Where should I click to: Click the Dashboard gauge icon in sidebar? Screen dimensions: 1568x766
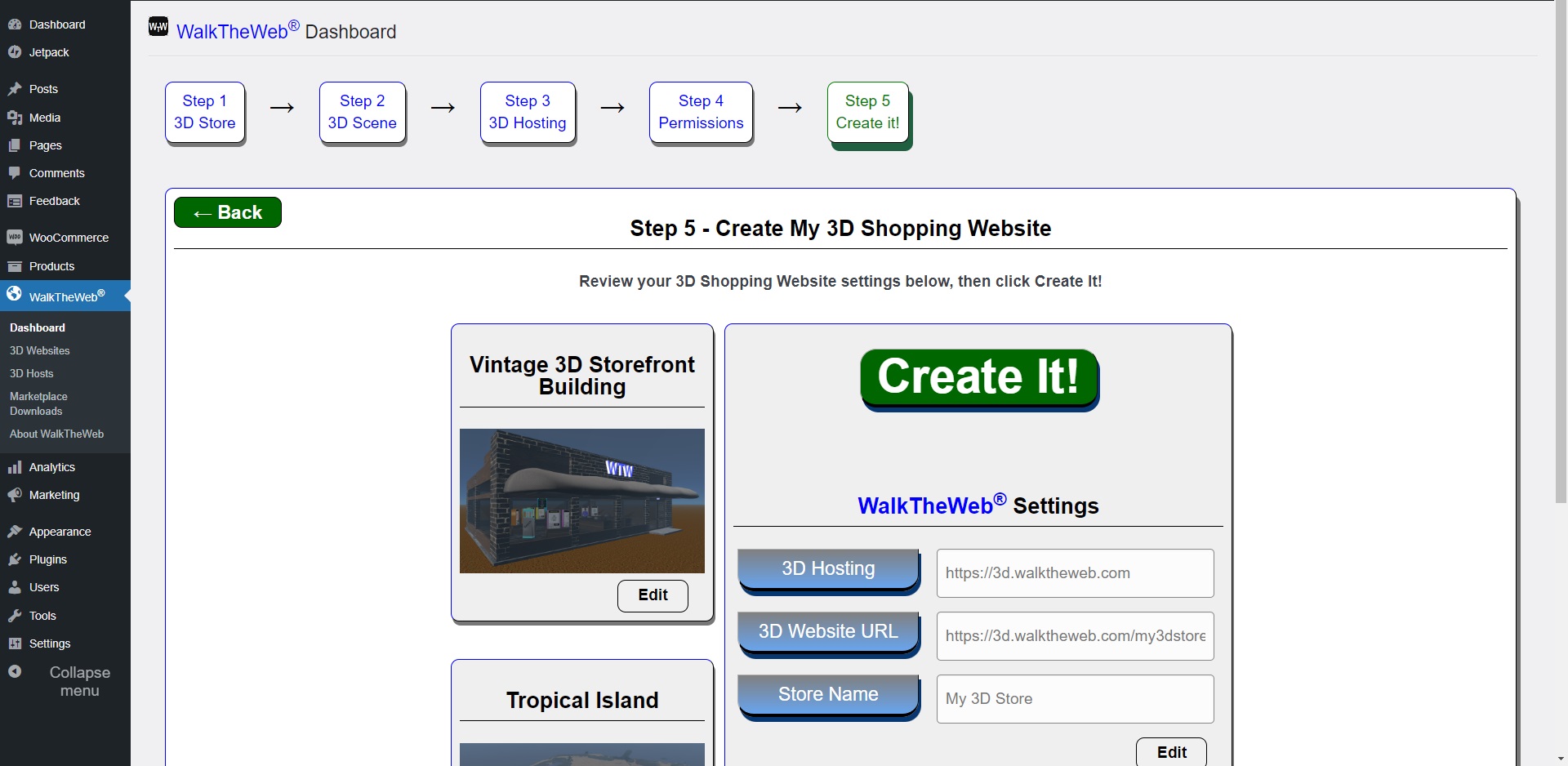15,24
